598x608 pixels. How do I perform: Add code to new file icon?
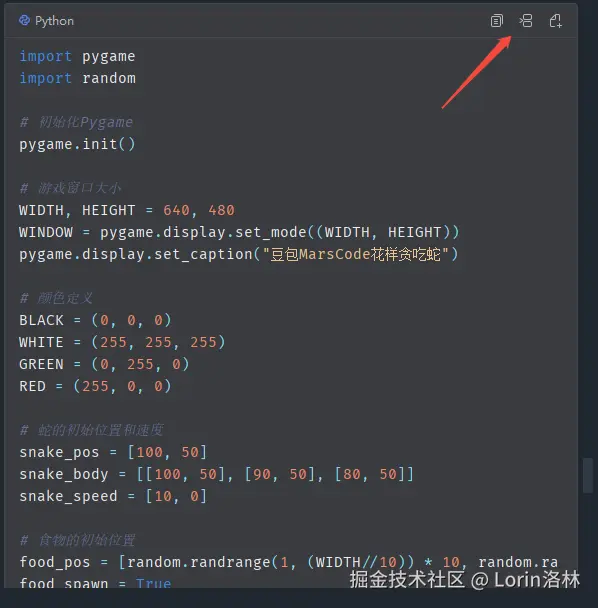pyautogui.click(x=555, y=21)
